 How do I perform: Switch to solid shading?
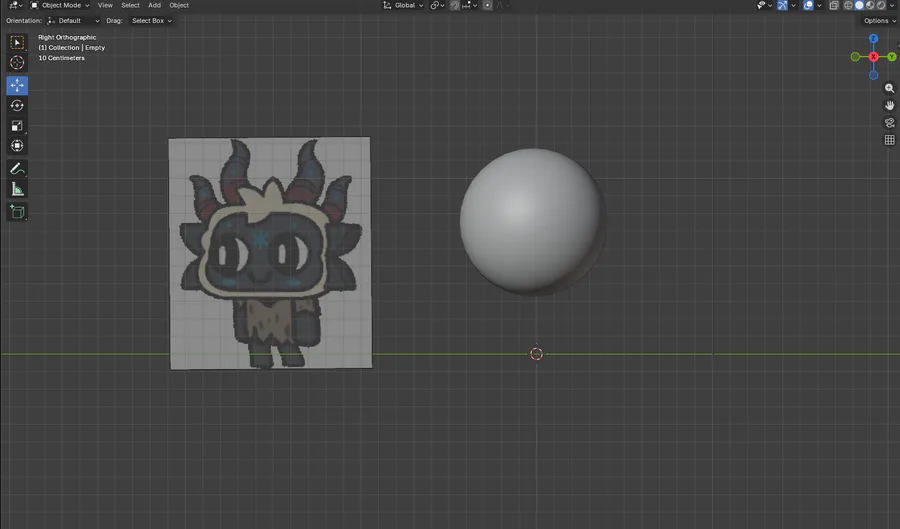[x=859, y=5]
